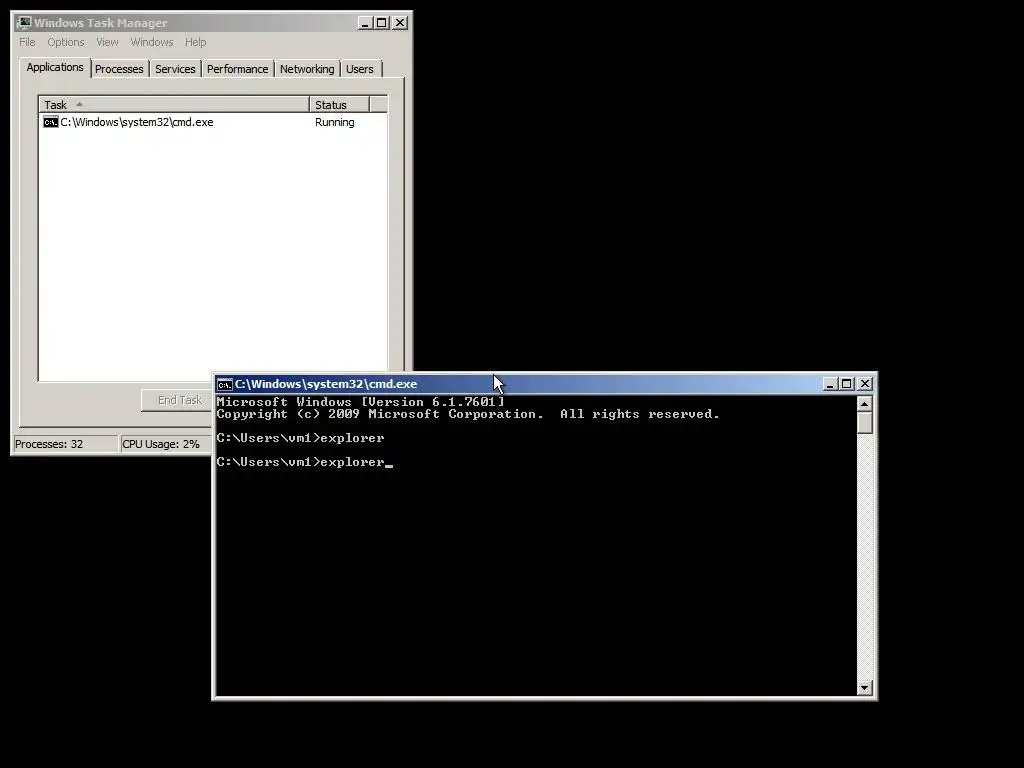
Task: Open the File menu in Task Manager
Action: (x=27, y=42)
